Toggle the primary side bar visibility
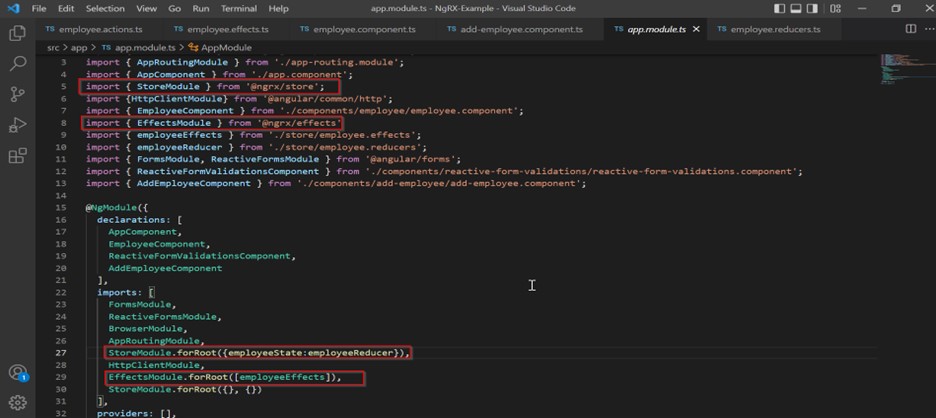 pyautogui.click(x=781, y=8)
